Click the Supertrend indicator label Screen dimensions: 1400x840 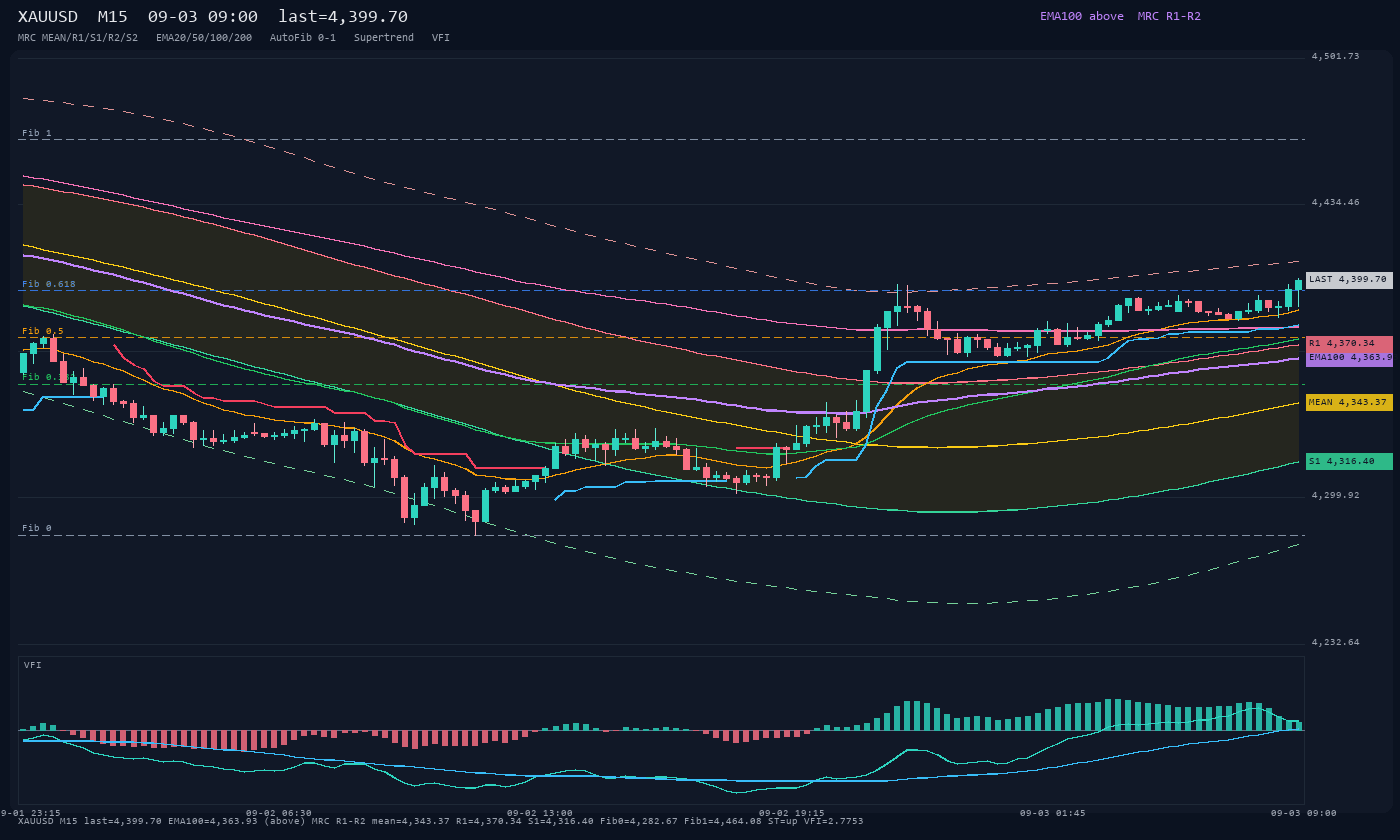[384, 37]
